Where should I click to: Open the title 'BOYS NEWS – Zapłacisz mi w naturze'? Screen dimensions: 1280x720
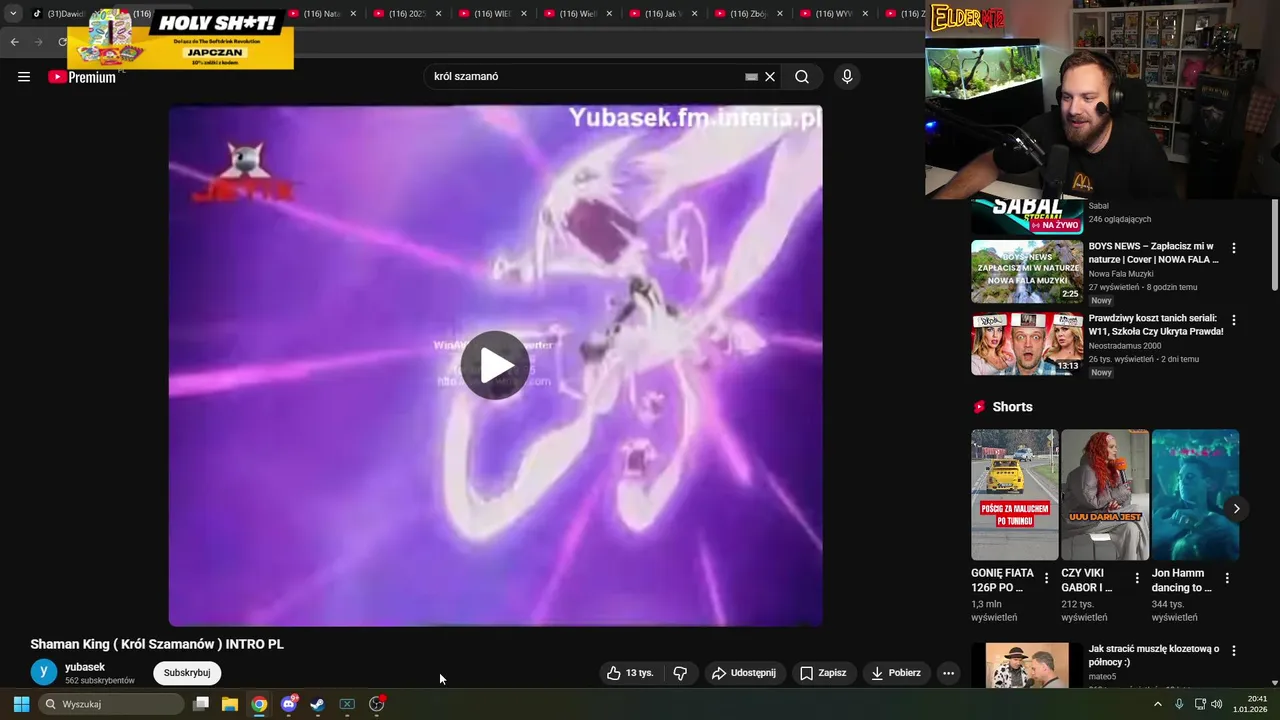(1153, 252)
